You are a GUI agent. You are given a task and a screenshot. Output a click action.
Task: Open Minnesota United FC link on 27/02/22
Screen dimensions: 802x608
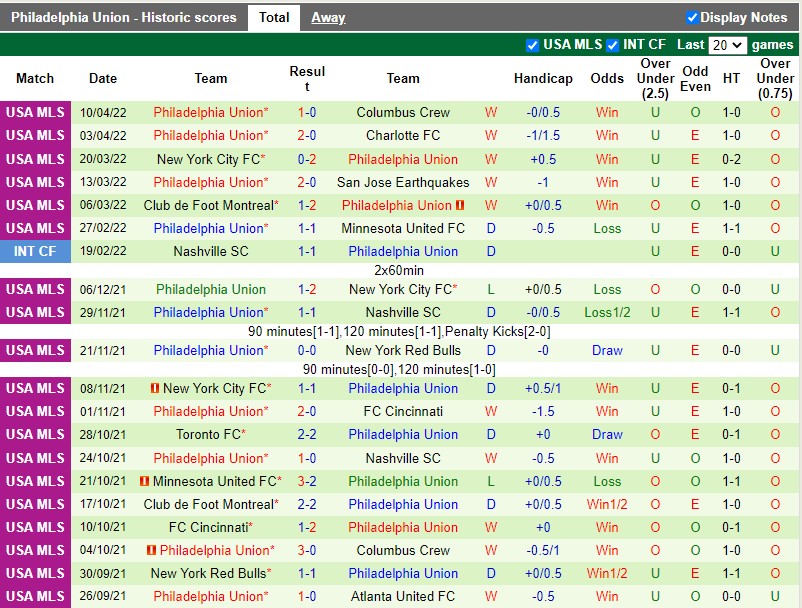(403, 229)
